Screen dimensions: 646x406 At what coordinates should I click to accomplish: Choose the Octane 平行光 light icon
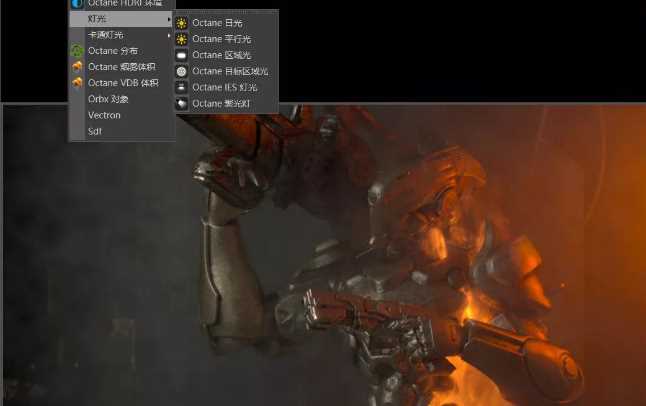tap(182, 39)
